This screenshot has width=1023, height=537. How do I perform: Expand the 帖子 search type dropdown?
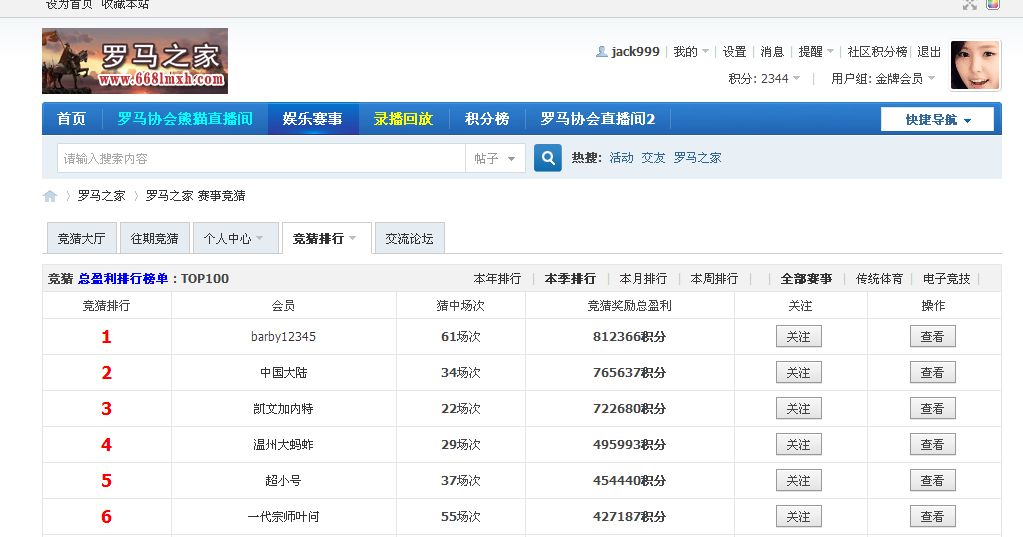coord(495,159)
